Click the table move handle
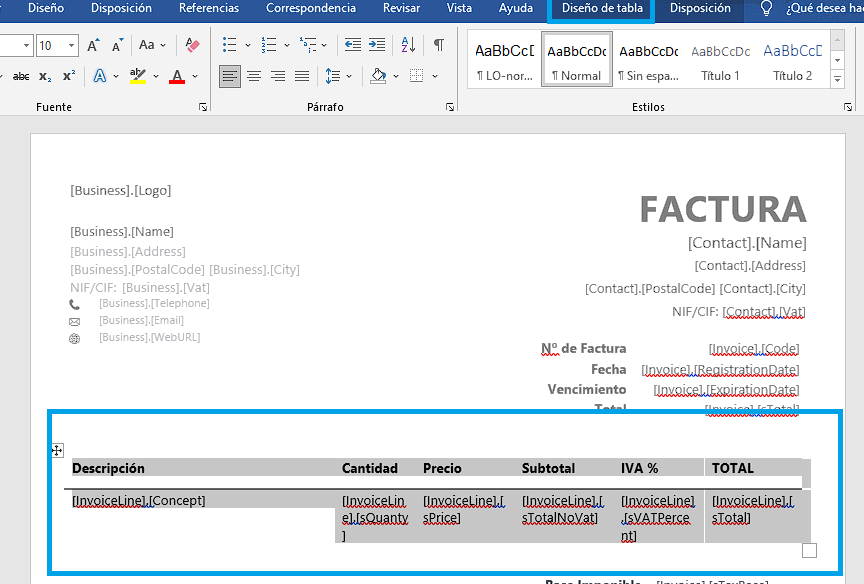Screen dimensions: 864x584 click(x=57, y=451)
